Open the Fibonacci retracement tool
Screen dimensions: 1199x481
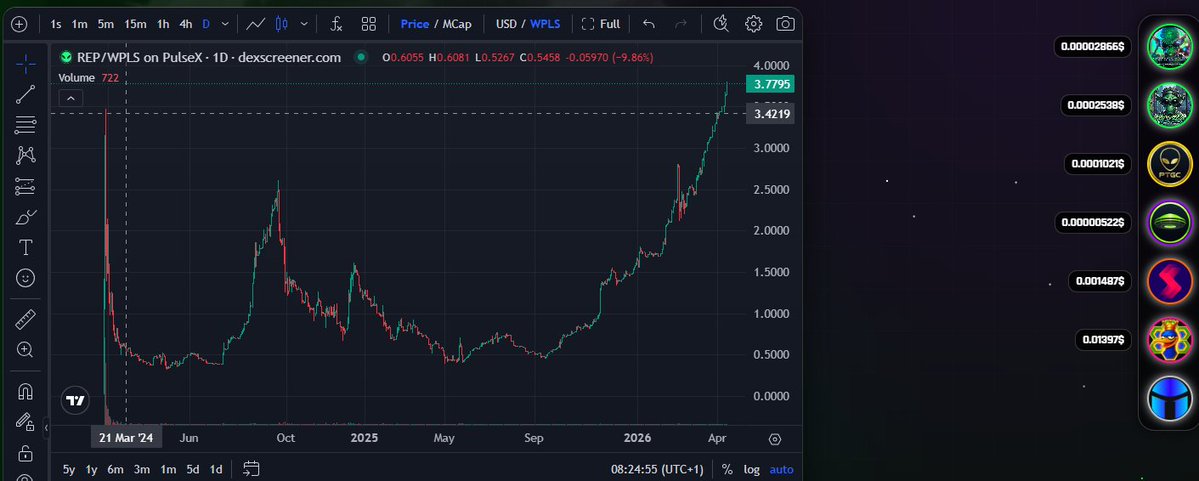(25, 125)
